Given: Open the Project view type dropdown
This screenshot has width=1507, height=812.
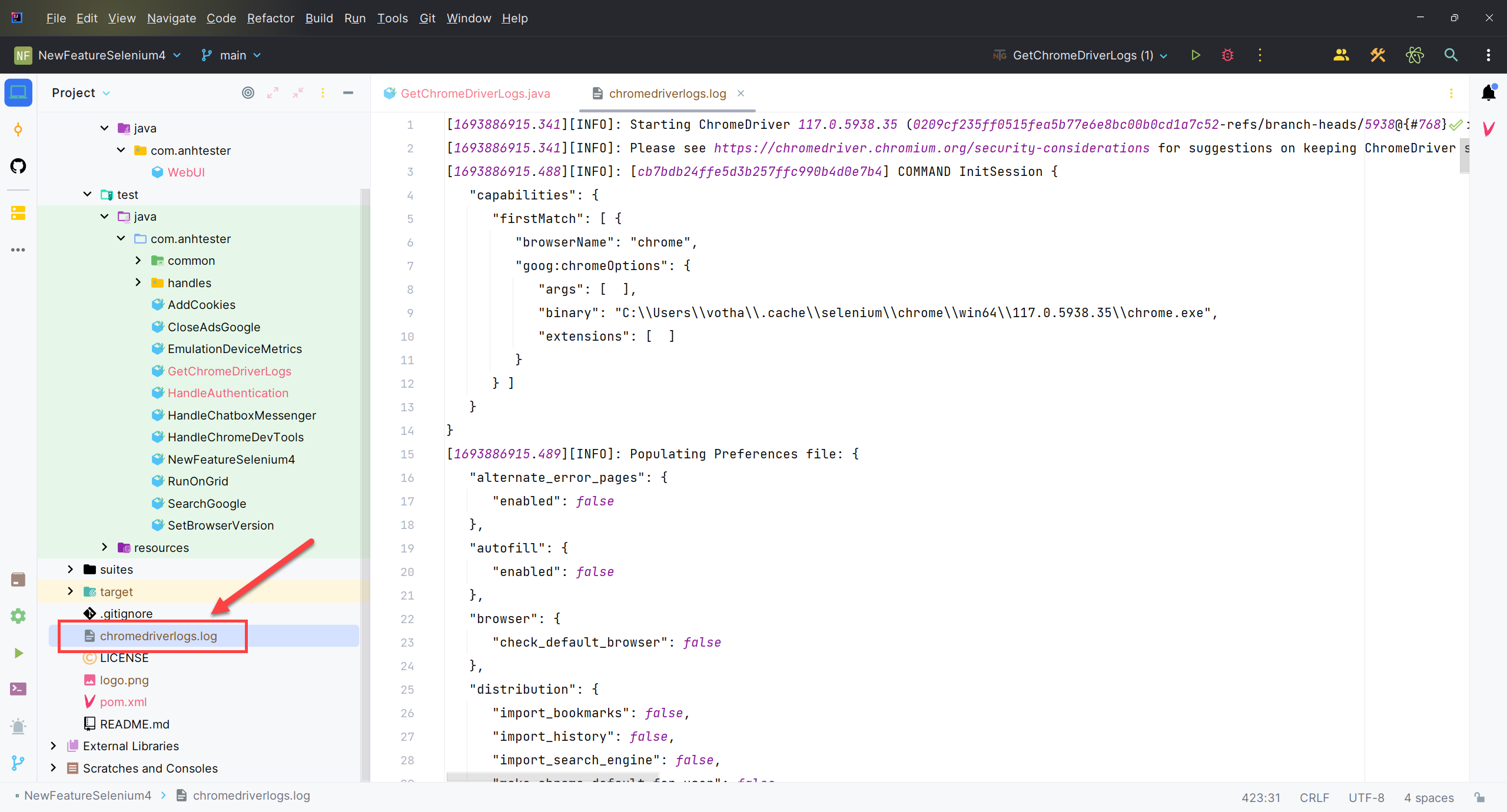Looking at the screenshot, I should (x=81, y=93).
